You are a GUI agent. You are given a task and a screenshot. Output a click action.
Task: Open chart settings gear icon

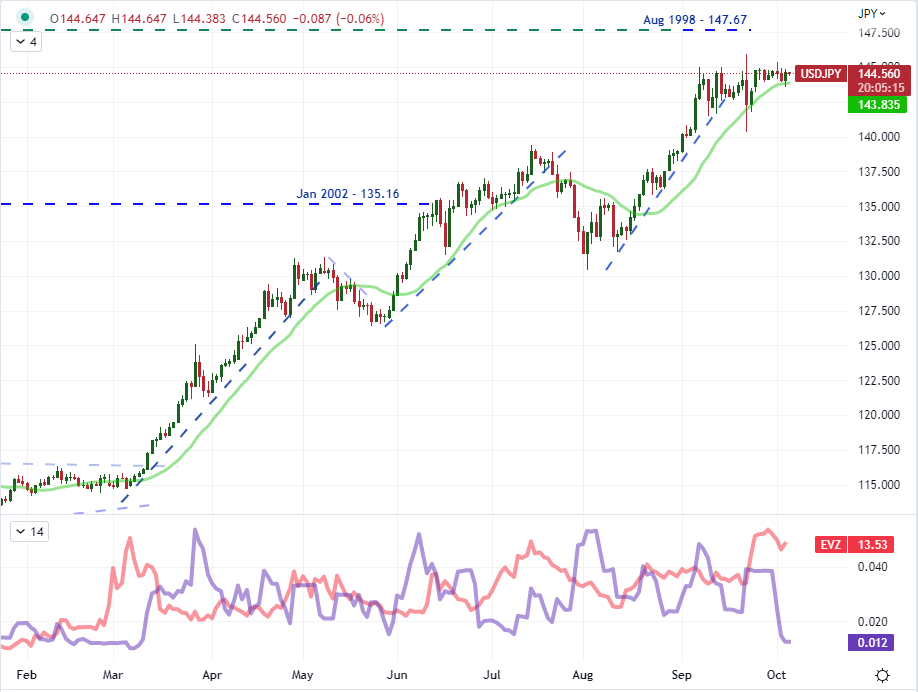(882, 675)
